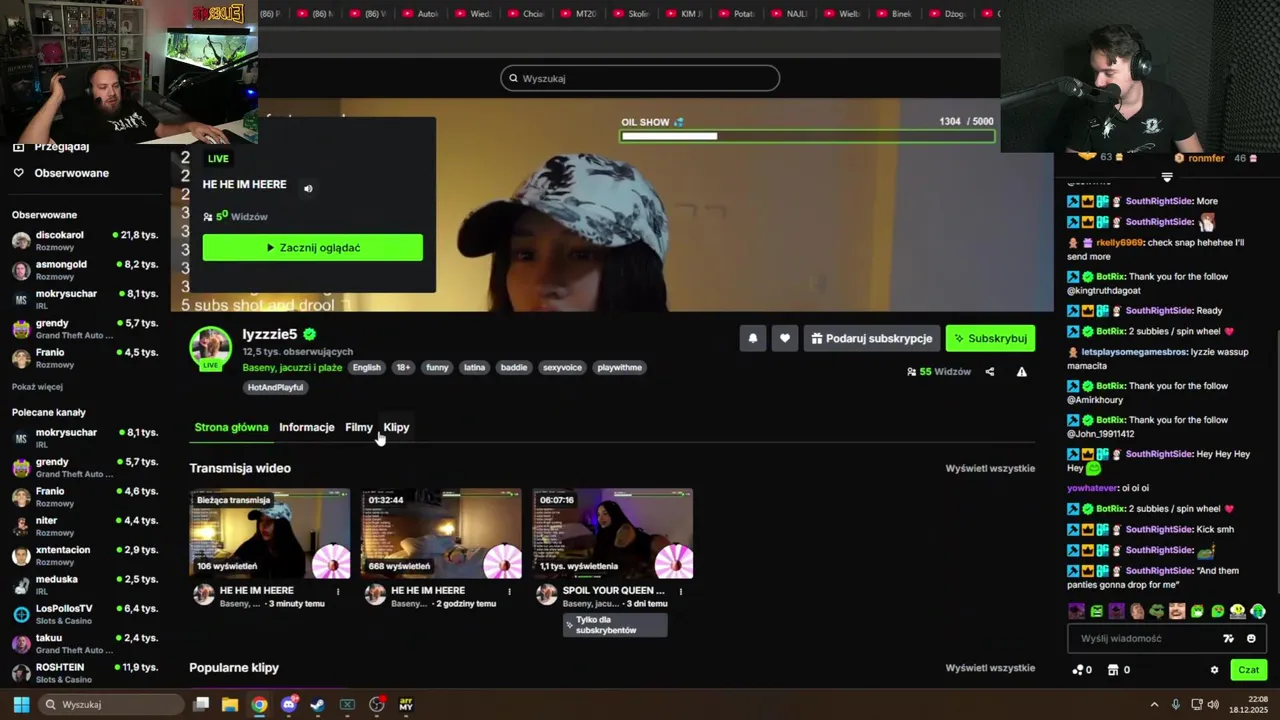Click the Windows Start button
This screenshot has height=720, width=1280.
tap(21, 704)
